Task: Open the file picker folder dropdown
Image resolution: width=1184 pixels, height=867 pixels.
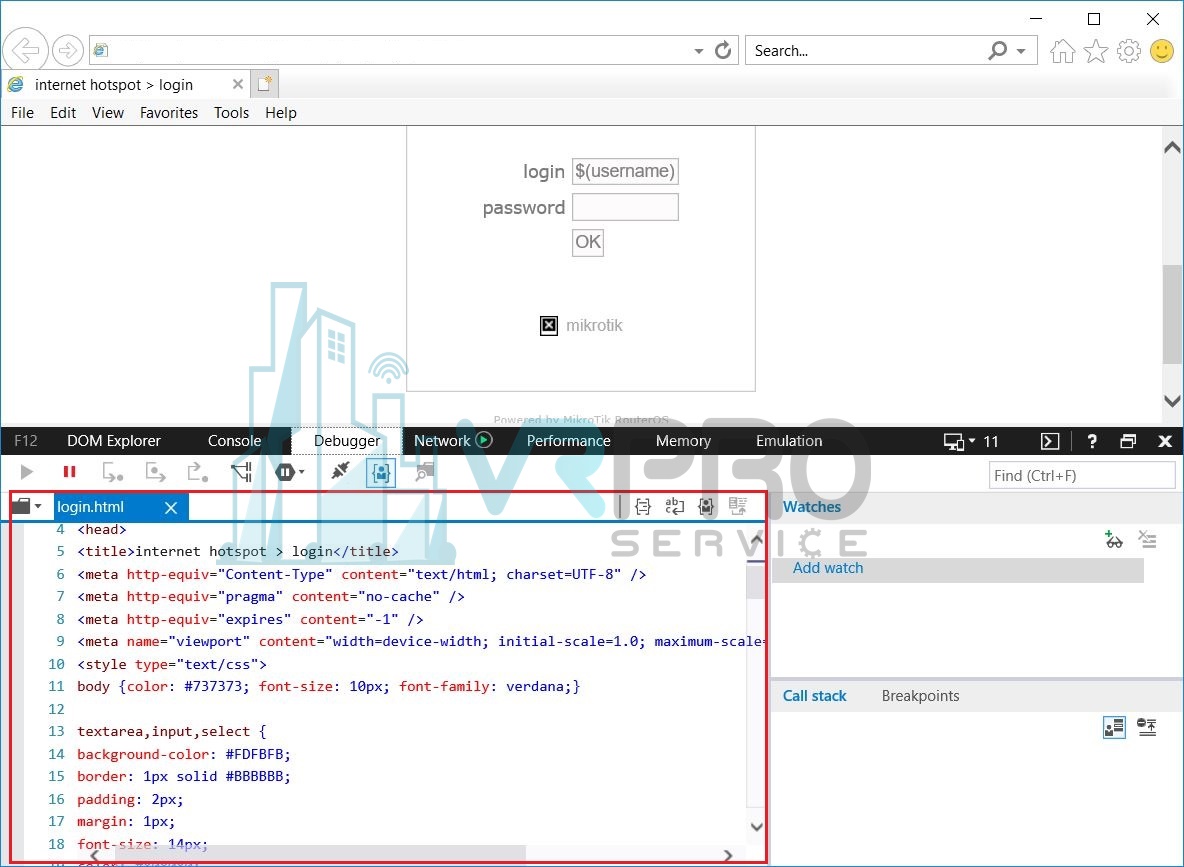Action: (x=26, y=507)
